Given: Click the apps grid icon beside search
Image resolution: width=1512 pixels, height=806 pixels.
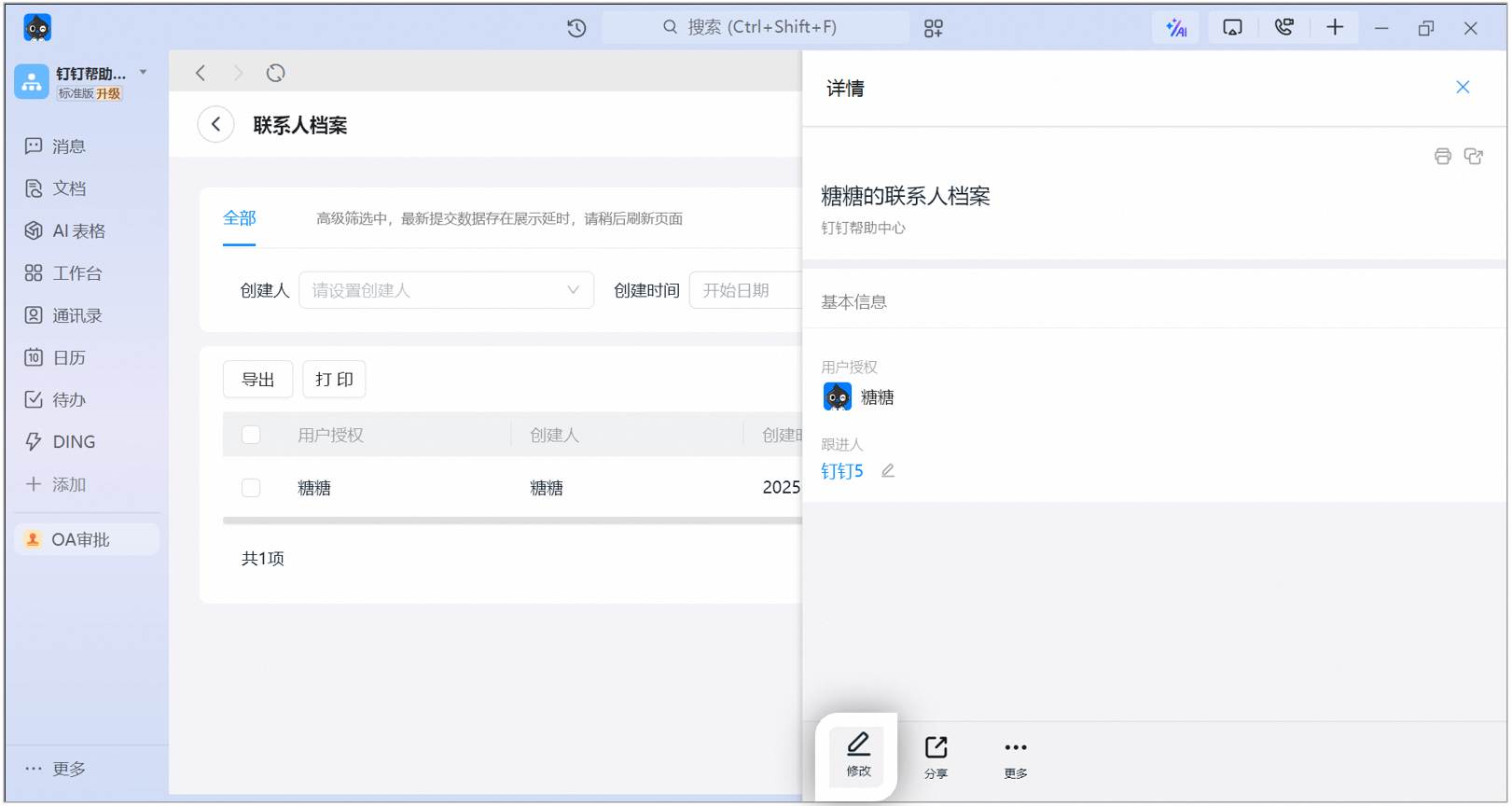Looking at the screenshot, I should [x=934, y=28].
